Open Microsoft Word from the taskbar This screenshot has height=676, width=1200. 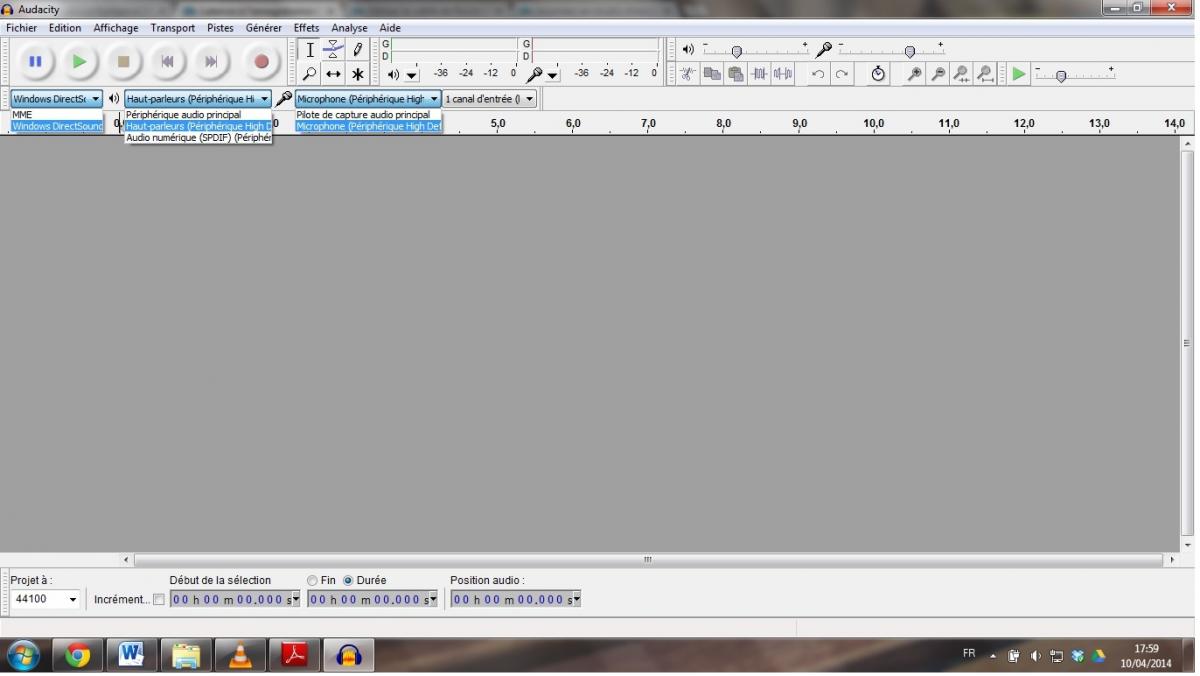pos(131,656)
